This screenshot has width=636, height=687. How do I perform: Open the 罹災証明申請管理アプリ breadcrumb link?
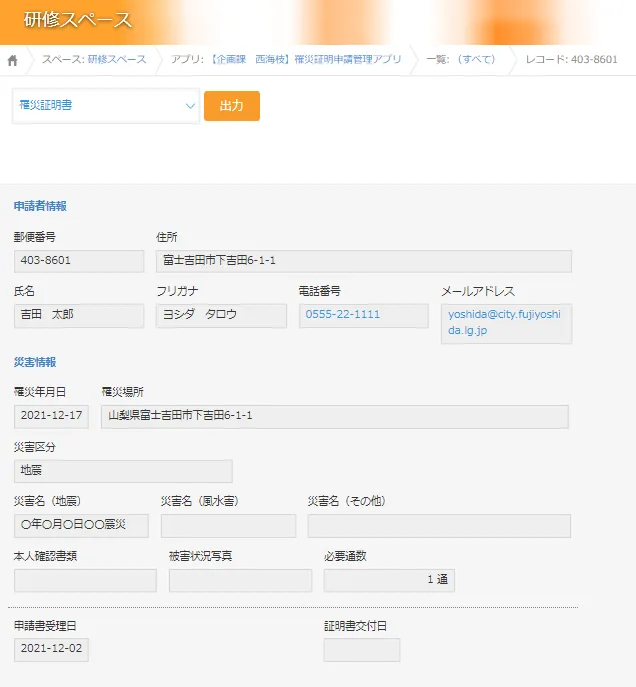(286, 60)
